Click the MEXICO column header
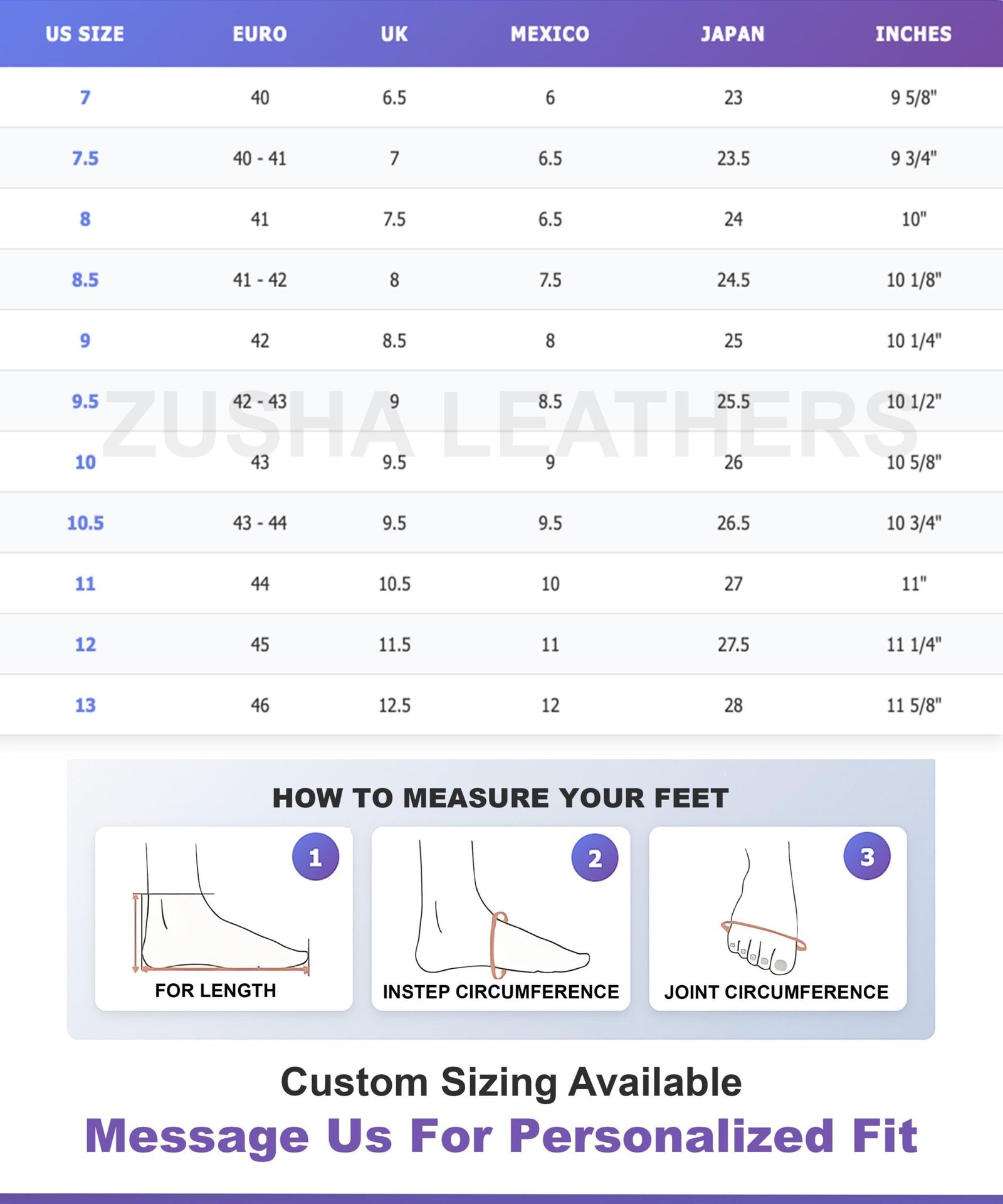 (550, 34)
